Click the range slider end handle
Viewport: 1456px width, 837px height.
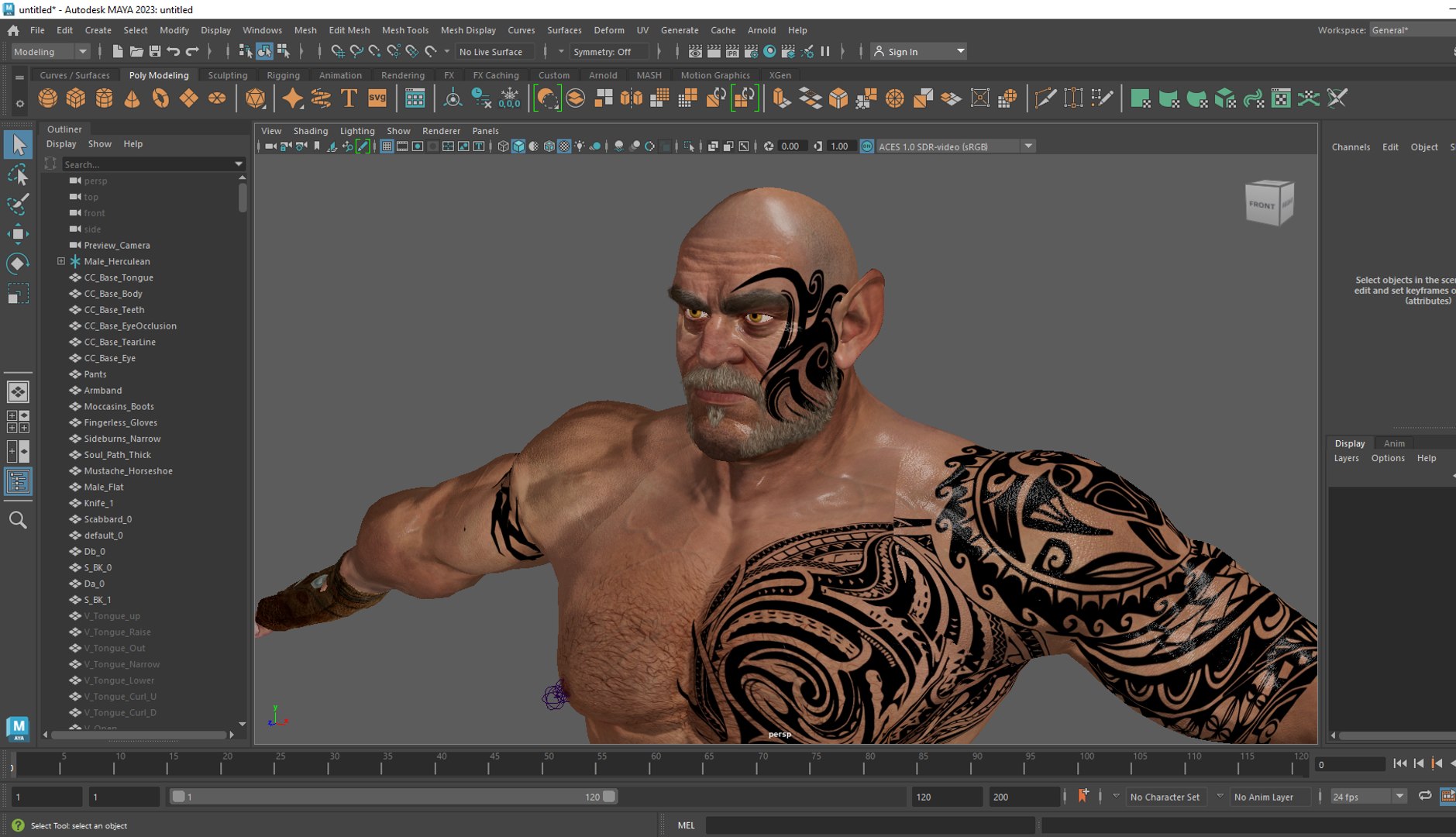[609, 796]
